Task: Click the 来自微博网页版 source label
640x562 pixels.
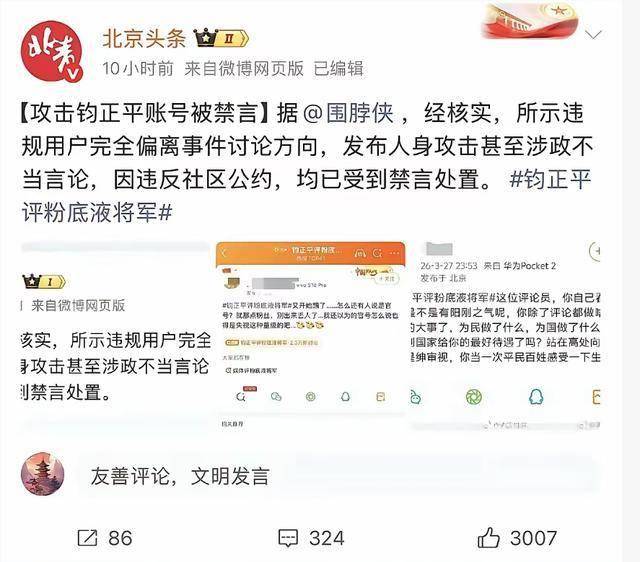Action: point(244,68)
